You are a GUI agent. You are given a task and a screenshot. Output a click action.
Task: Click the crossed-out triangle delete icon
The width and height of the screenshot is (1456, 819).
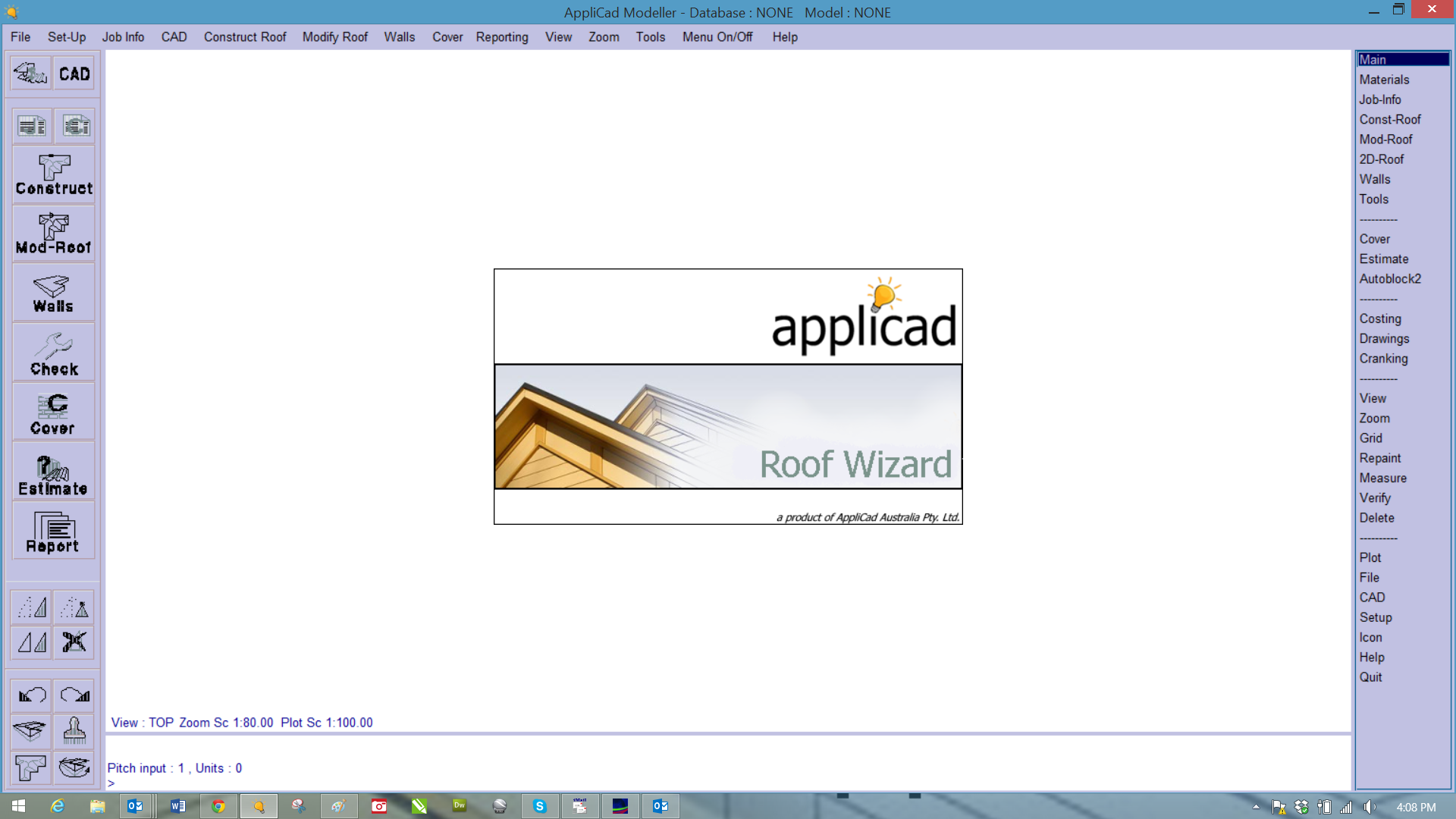pos(74,642)
